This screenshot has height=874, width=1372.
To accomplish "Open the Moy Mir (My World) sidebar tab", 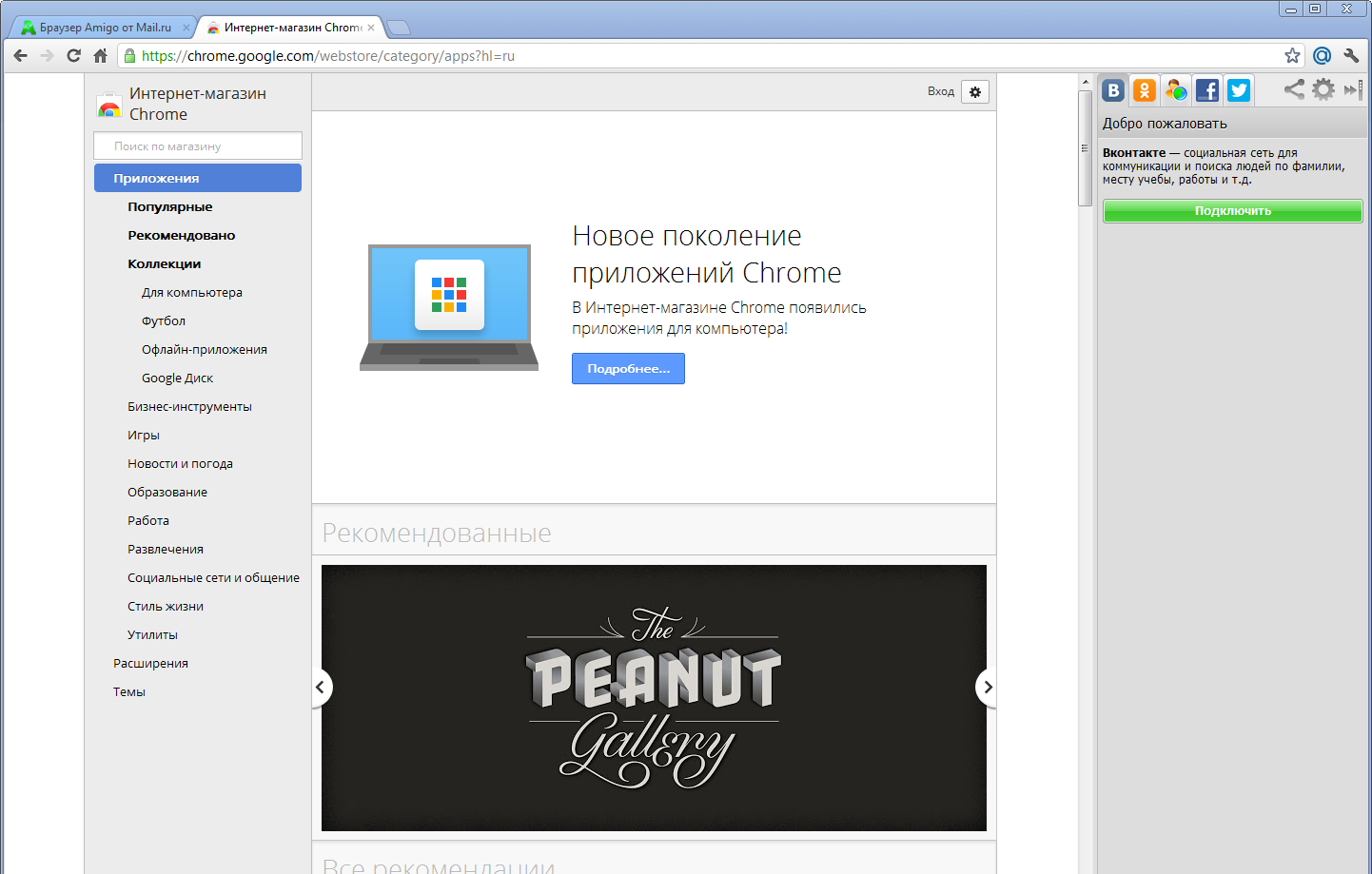I will click(1176, 90).
